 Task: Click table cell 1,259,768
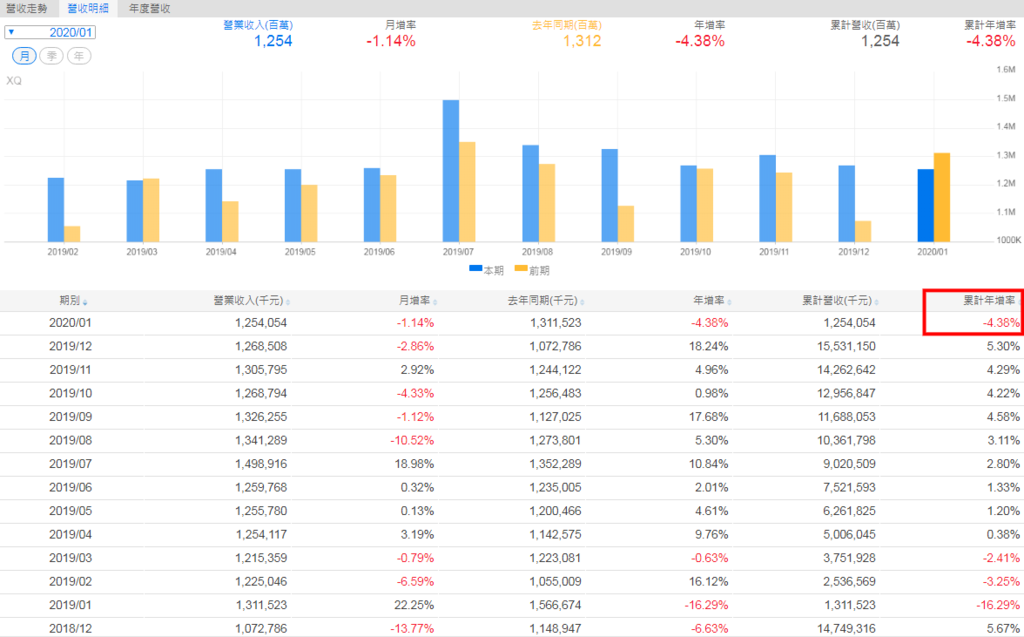(x=261, y=487)
